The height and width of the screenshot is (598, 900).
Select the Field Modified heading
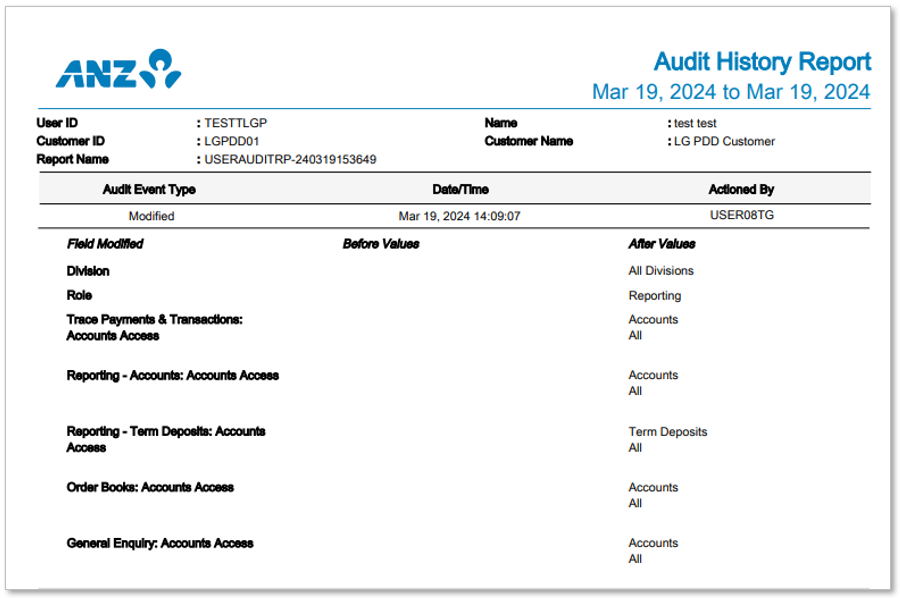(x=103, y=244)
